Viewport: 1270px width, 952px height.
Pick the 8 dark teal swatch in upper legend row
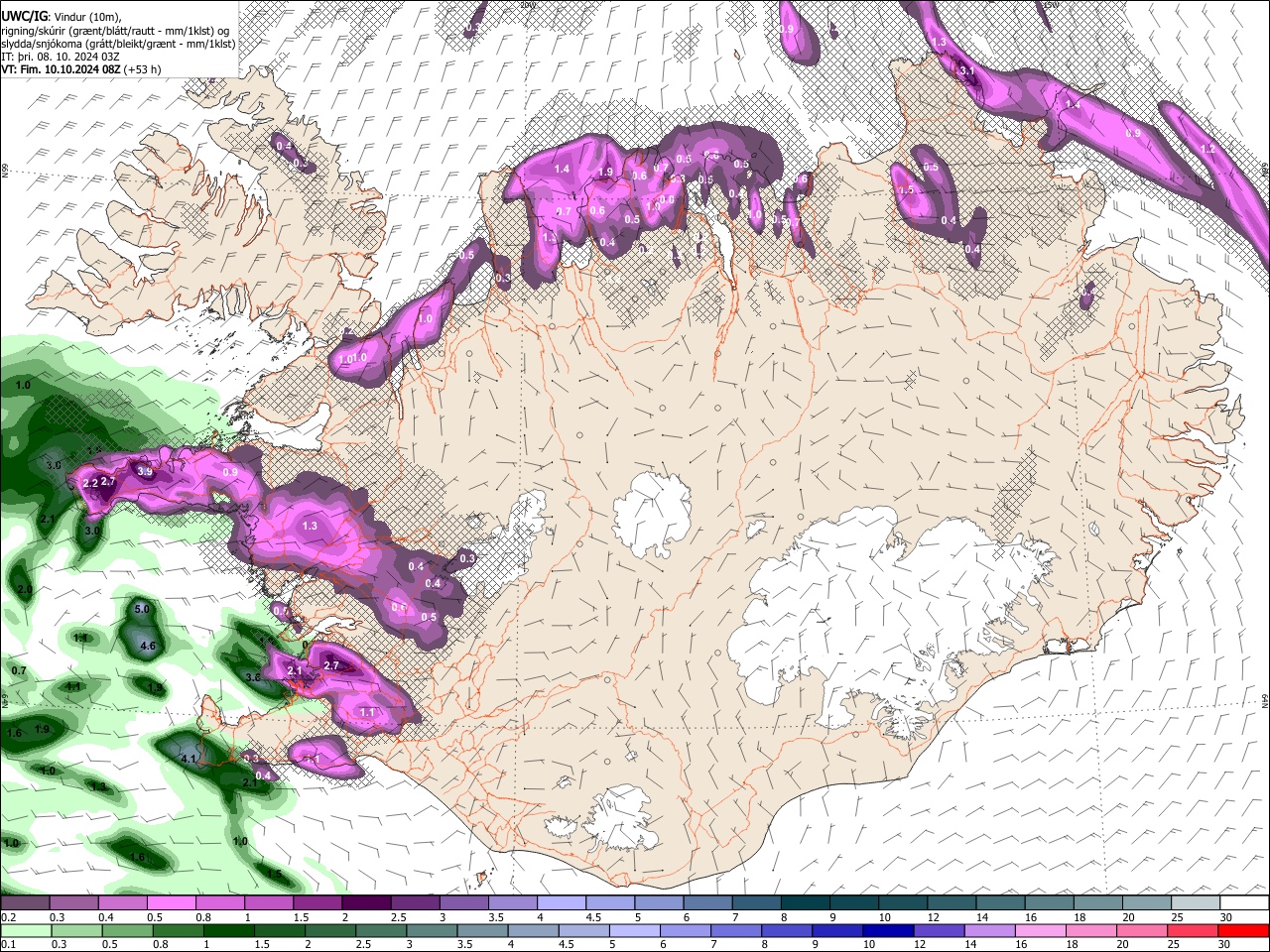coord(805,902)
